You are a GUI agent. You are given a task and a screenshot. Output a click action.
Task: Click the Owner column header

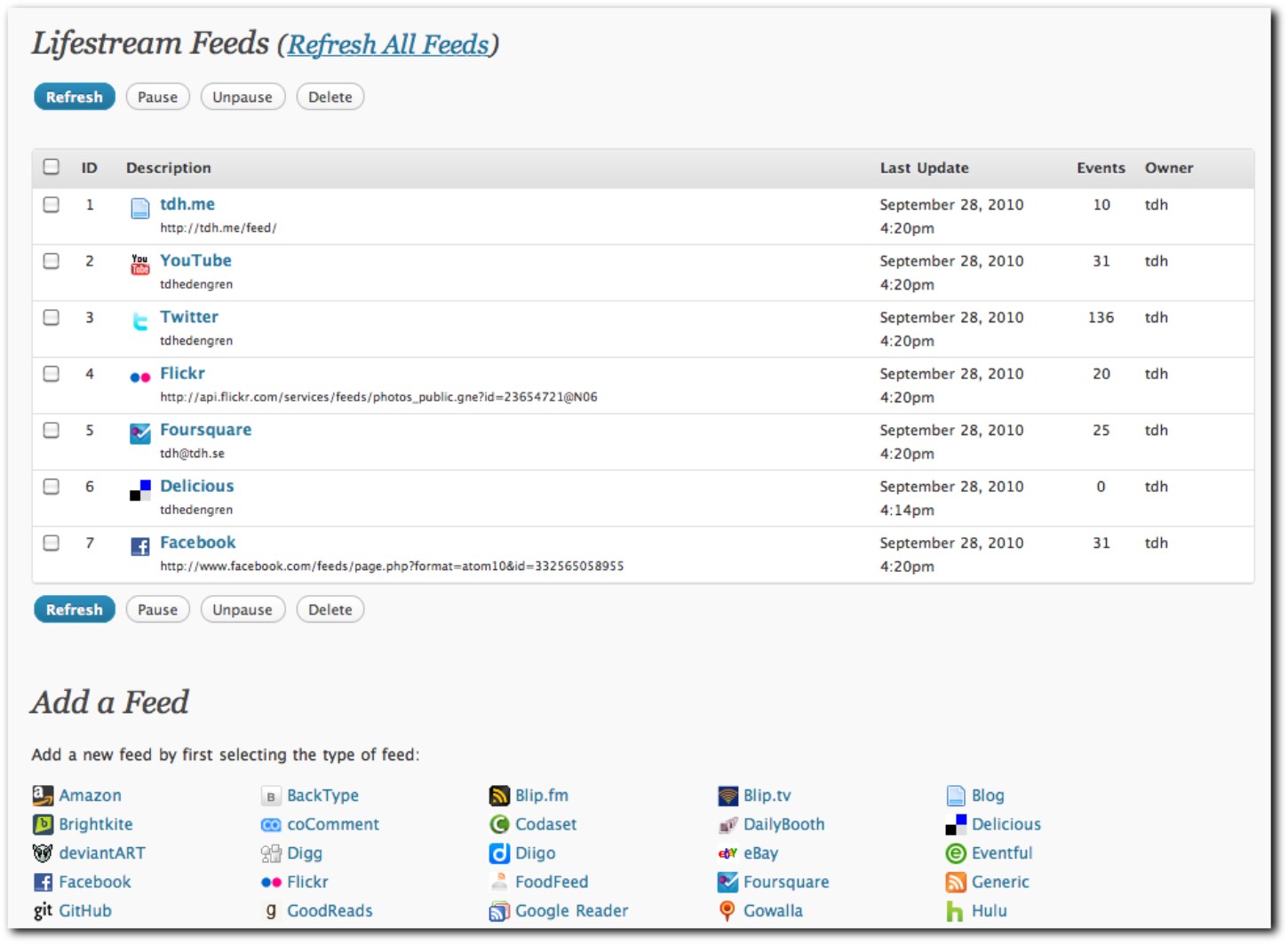(x=1169, y=168)
